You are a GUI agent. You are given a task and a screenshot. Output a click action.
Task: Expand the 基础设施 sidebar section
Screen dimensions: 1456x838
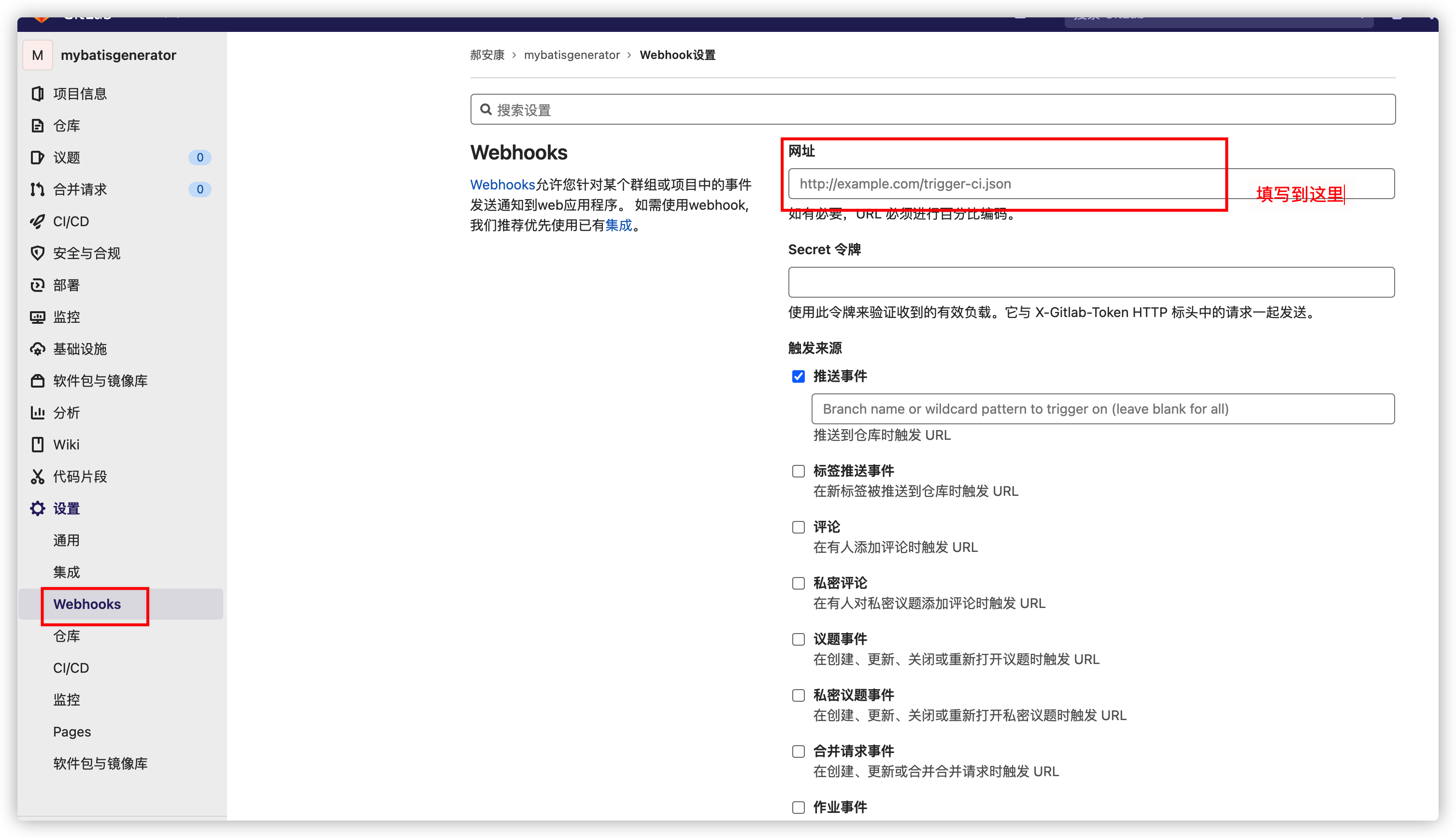pos(80,349)
